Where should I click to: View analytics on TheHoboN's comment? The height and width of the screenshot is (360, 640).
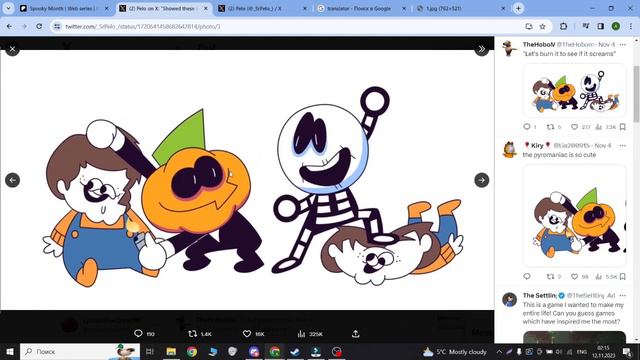599,127
